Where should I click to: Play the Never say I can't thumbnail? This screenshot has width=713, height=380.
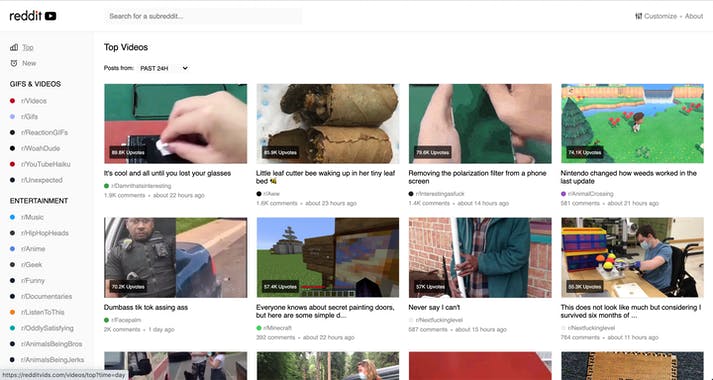pos(480,258)
